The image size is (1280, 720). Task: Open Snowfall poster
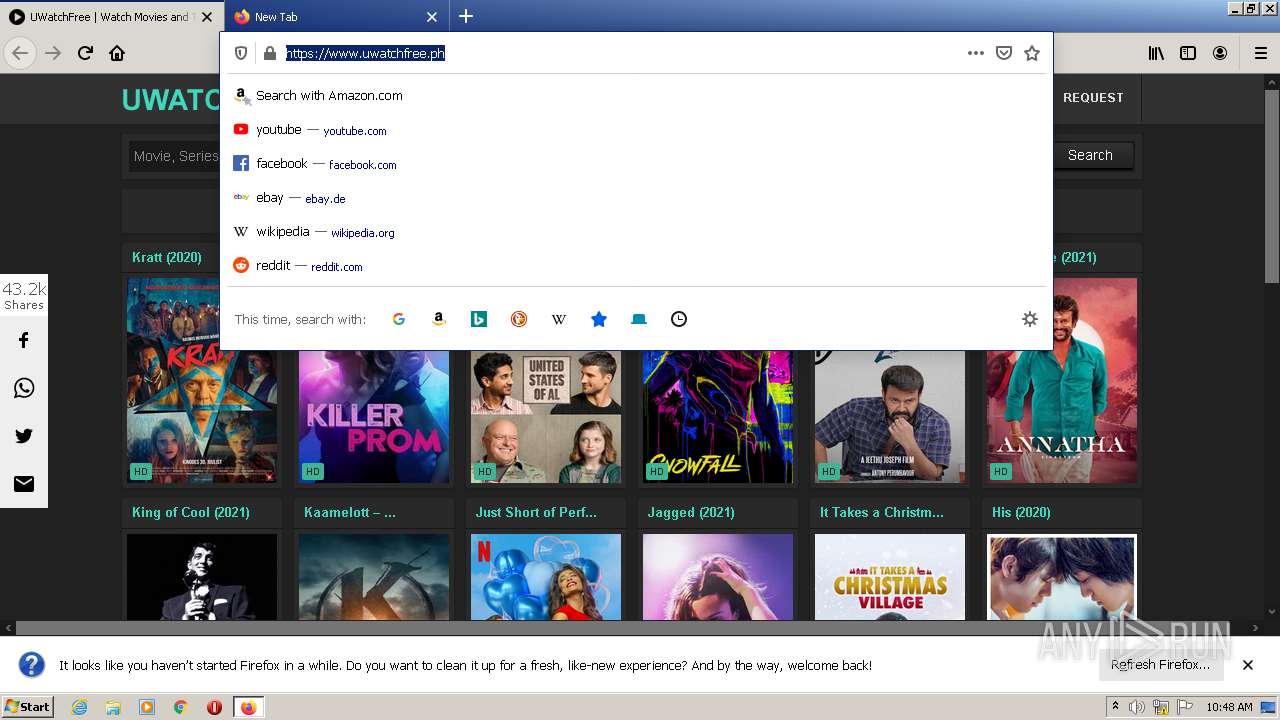[718, 417]
